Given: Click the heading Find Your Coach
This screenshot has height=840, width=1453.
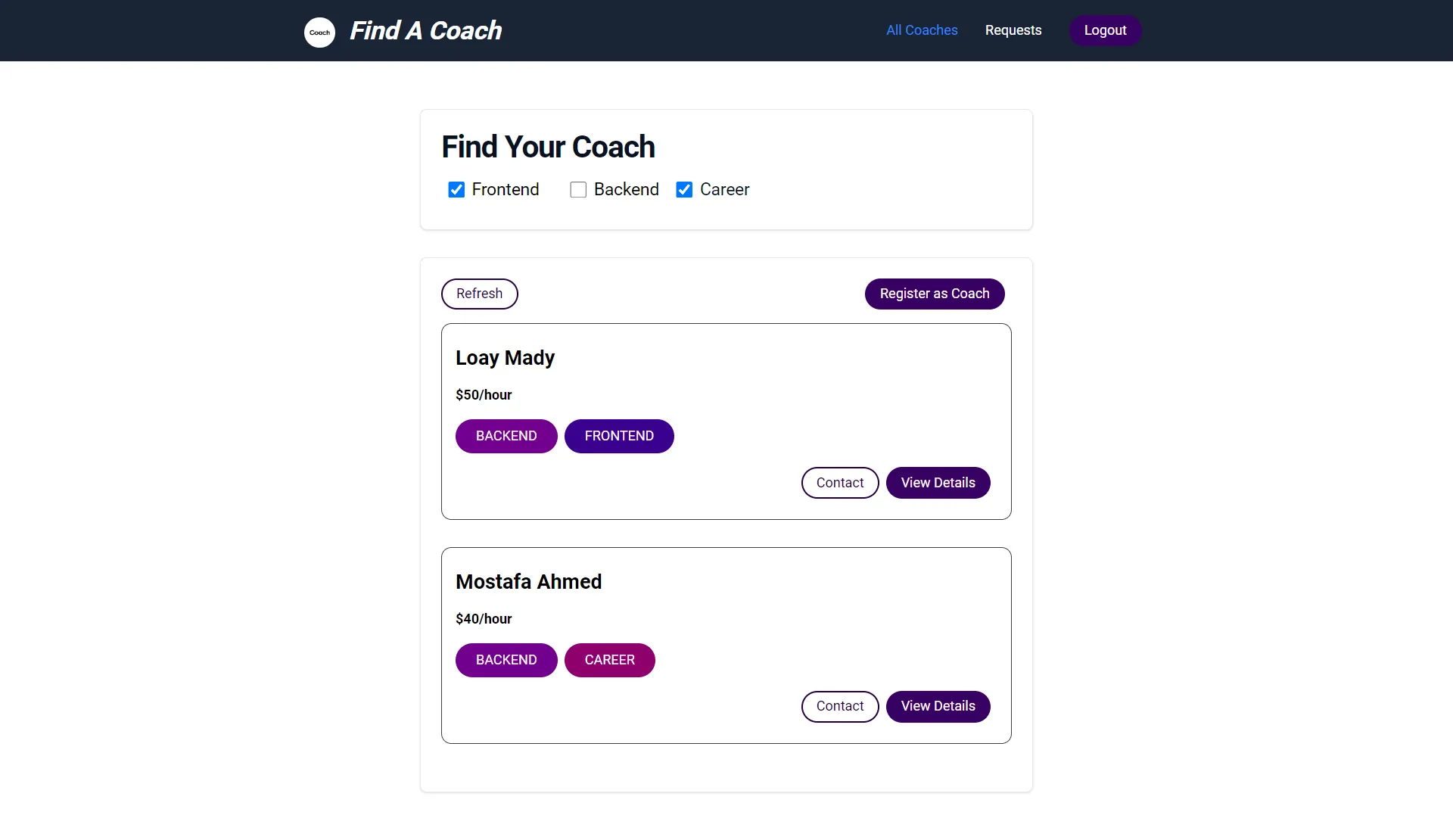Looking at the screenshot, I should (x=548, y=146).
